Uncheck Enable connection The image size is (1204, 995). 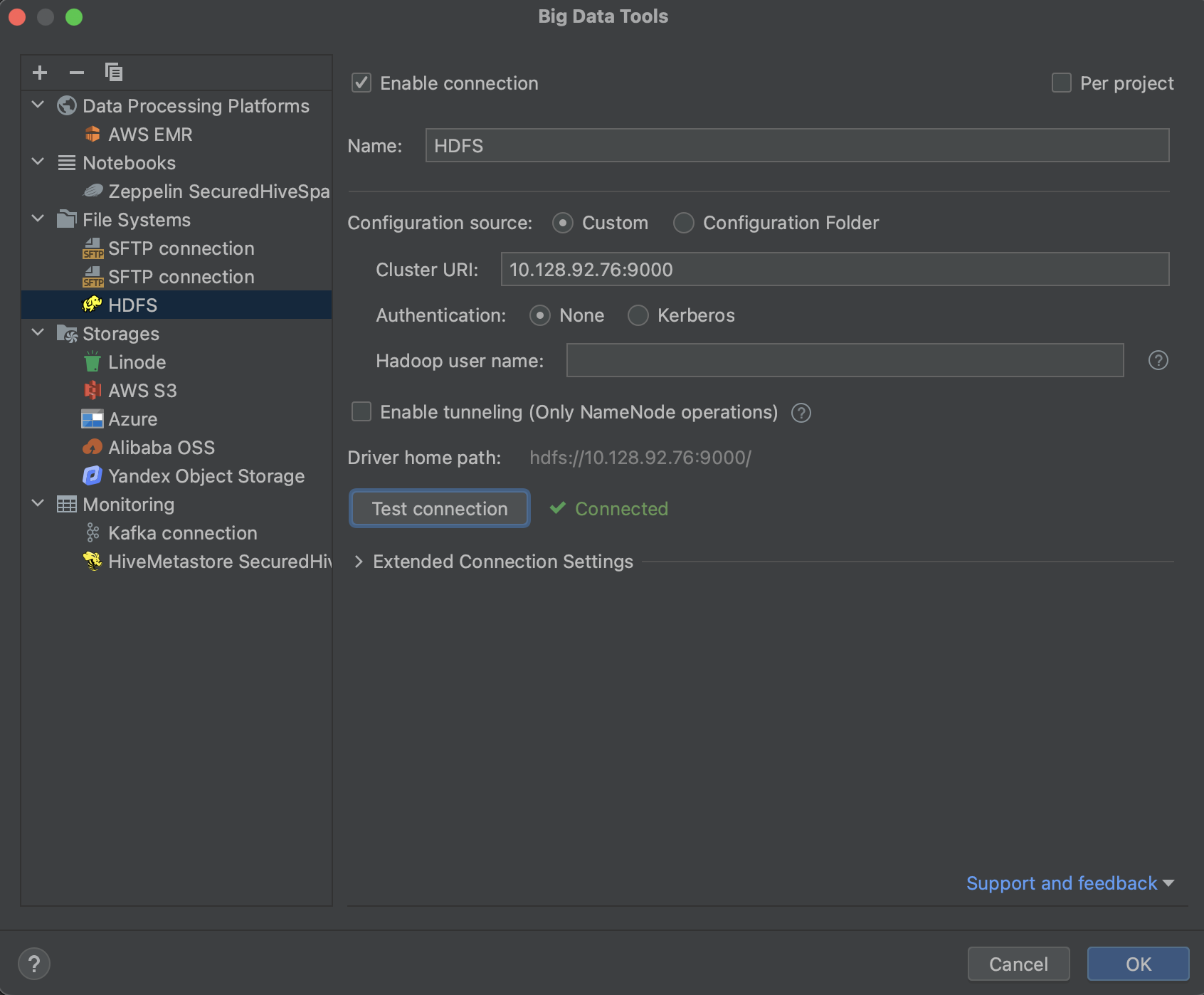[x=361, y=83]
